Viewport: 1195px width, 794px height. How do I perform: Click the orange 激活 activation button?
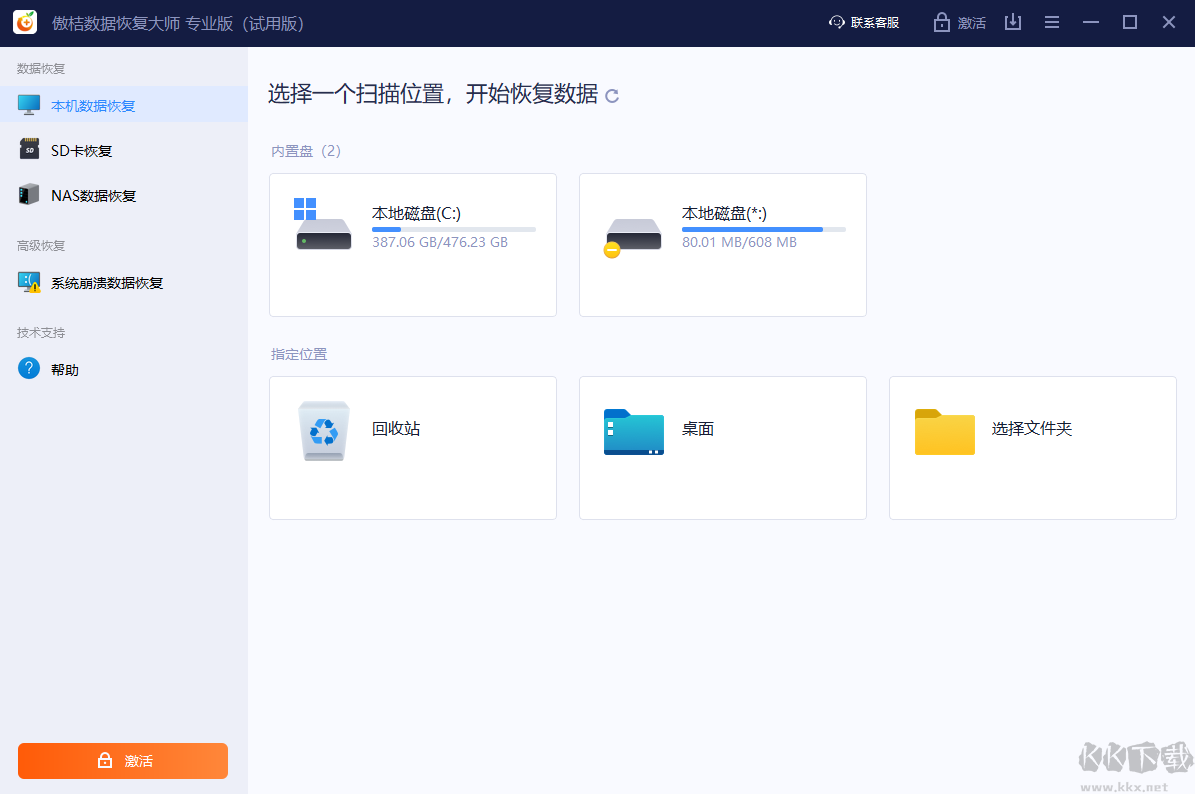122,760
